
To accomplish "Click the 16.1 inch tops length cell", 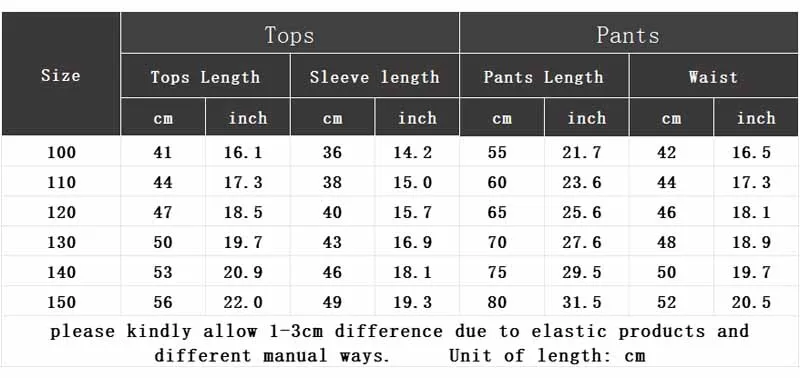I will click(x=243, y=152).
